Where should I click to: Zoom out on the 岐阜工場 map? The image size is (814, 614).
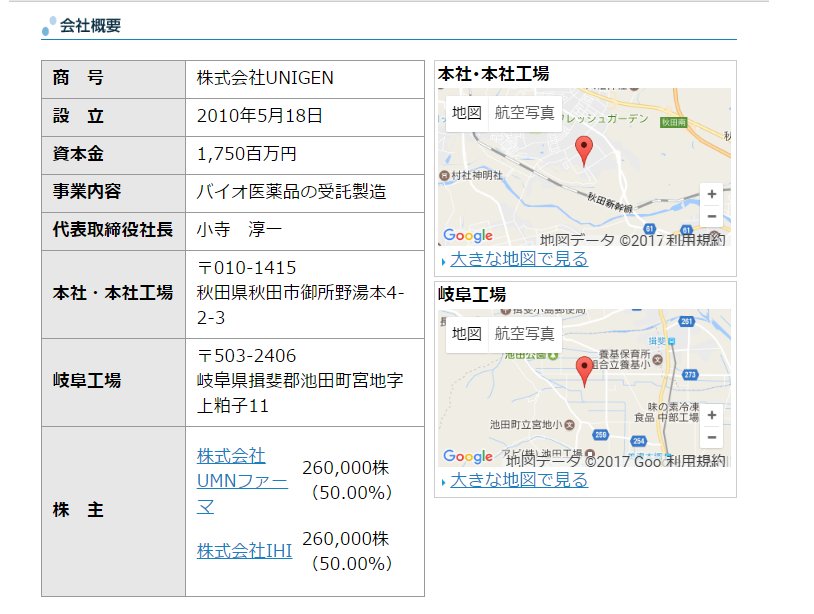click(712, 437)
